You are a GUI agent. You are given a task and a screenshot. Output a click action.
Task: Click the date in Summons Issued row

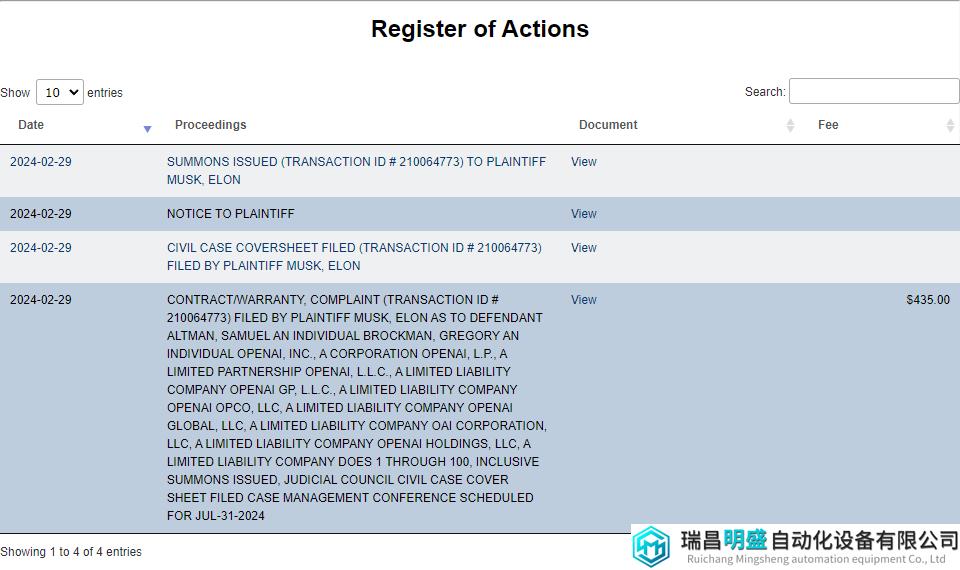click(40, 162)
